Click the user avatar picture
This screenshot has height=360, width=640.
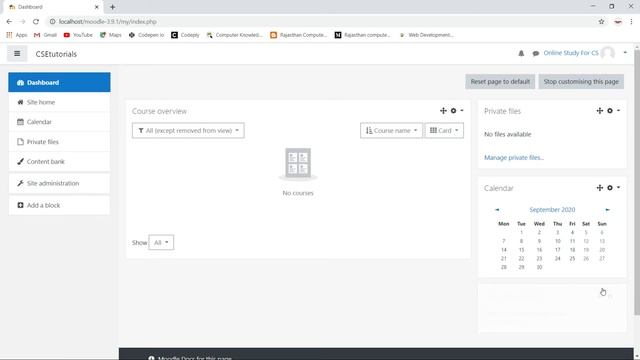click(608, 53)
